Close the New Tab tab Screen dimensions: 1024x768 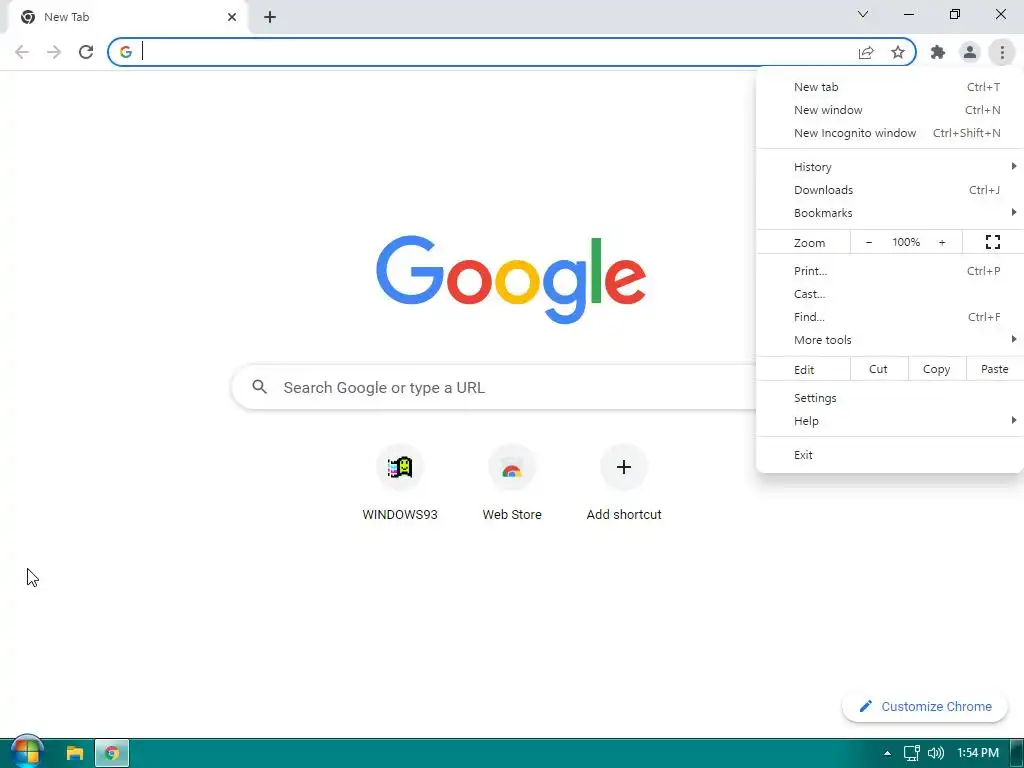pyautogui.click(x=232, y=17)
